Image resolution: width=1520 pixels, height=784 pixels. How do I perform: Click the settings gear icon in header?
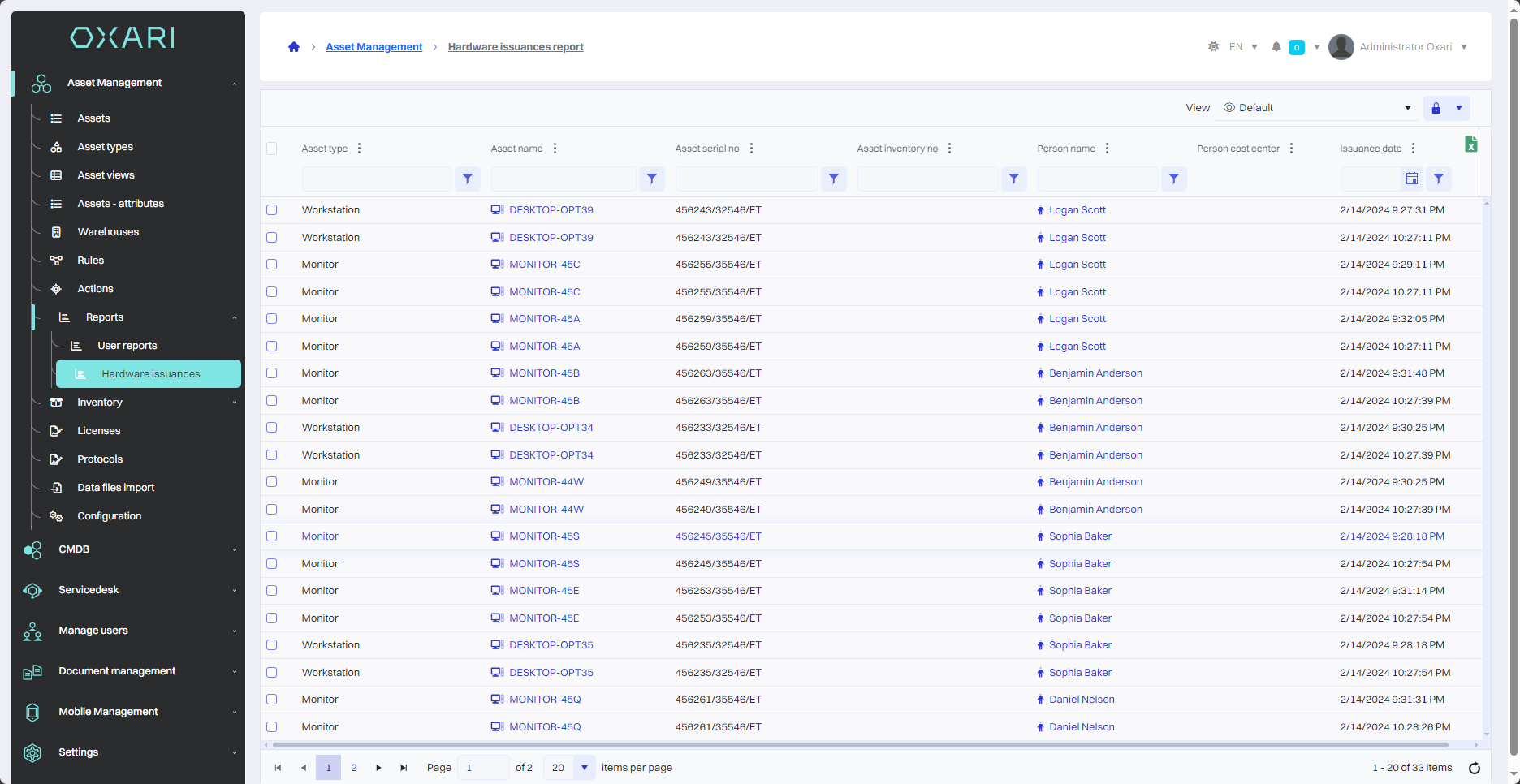pos(1213,47)
